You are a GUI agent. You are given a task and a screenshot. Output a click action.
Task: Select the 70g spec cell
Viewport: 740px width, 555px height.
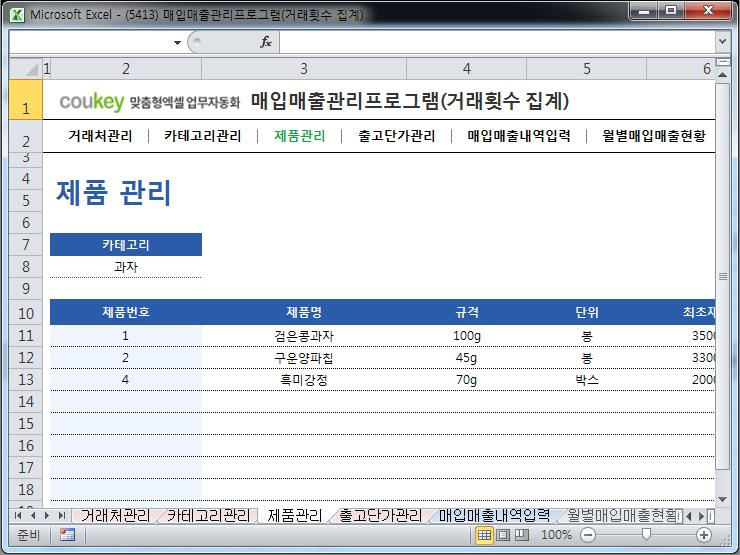click(466, 380)
